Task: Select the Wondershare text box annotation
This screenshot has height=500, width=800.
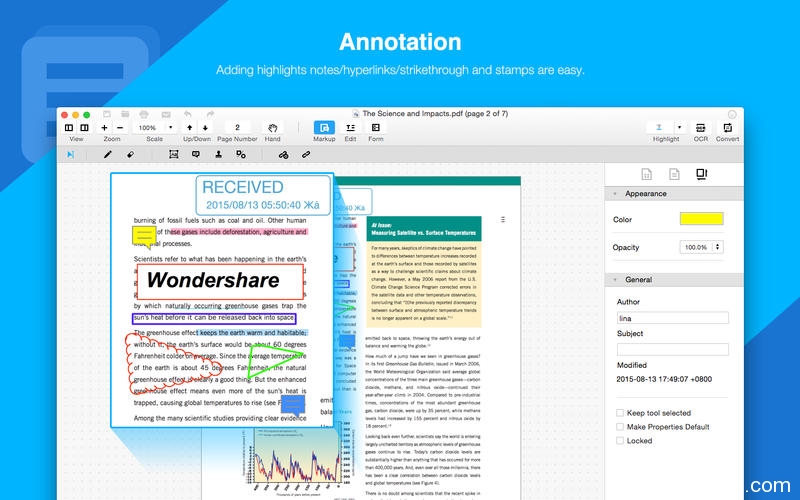Action: 220,282
